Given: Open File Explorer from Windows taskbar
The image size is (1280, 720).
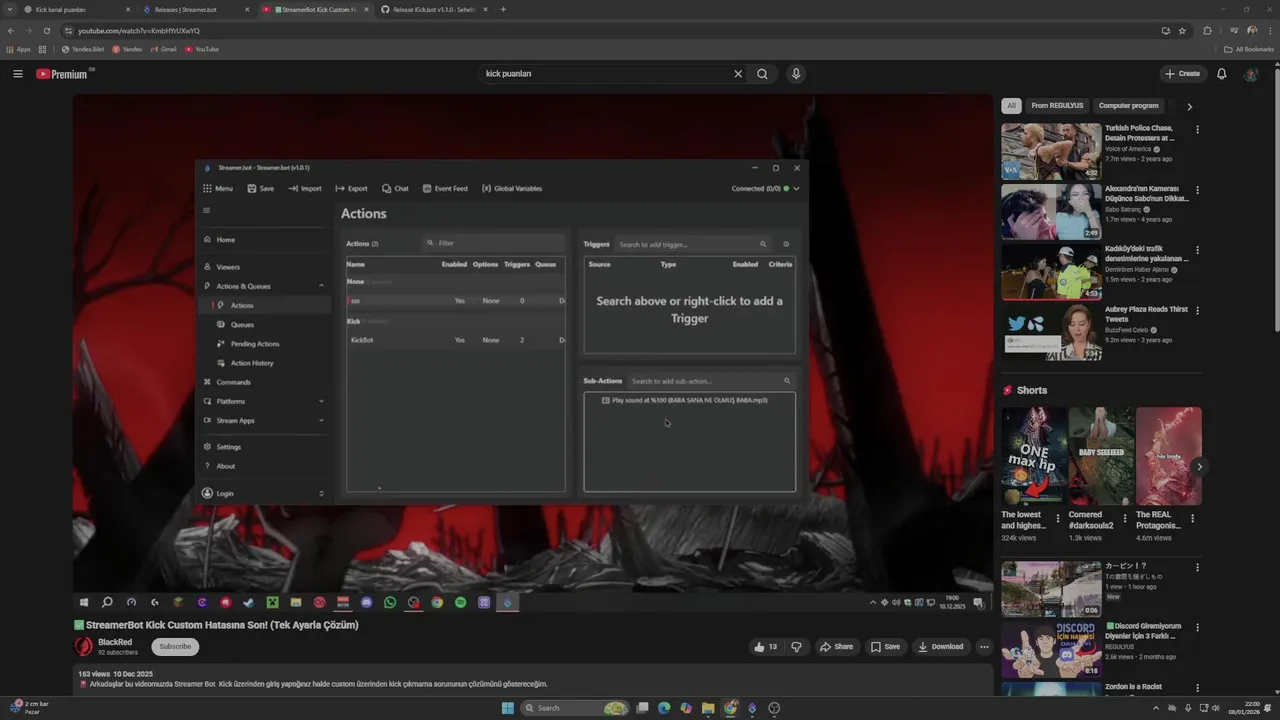Looking at the screenshot, I should pos(708,708).
